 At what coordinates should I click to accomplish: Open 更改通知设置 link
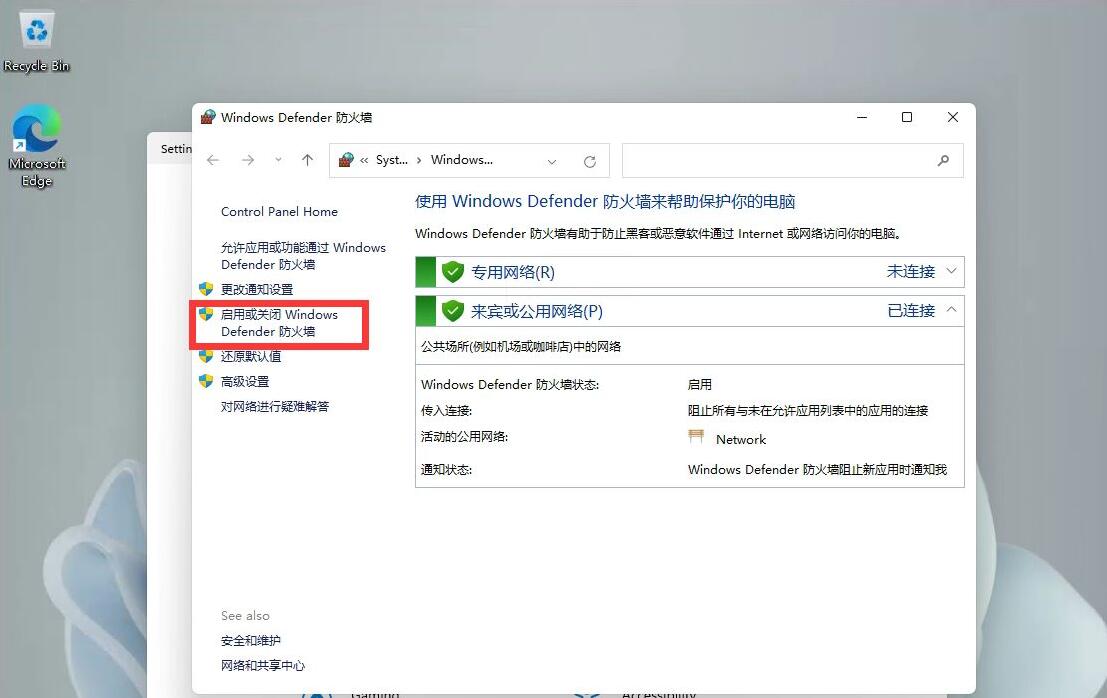point(256,289)
